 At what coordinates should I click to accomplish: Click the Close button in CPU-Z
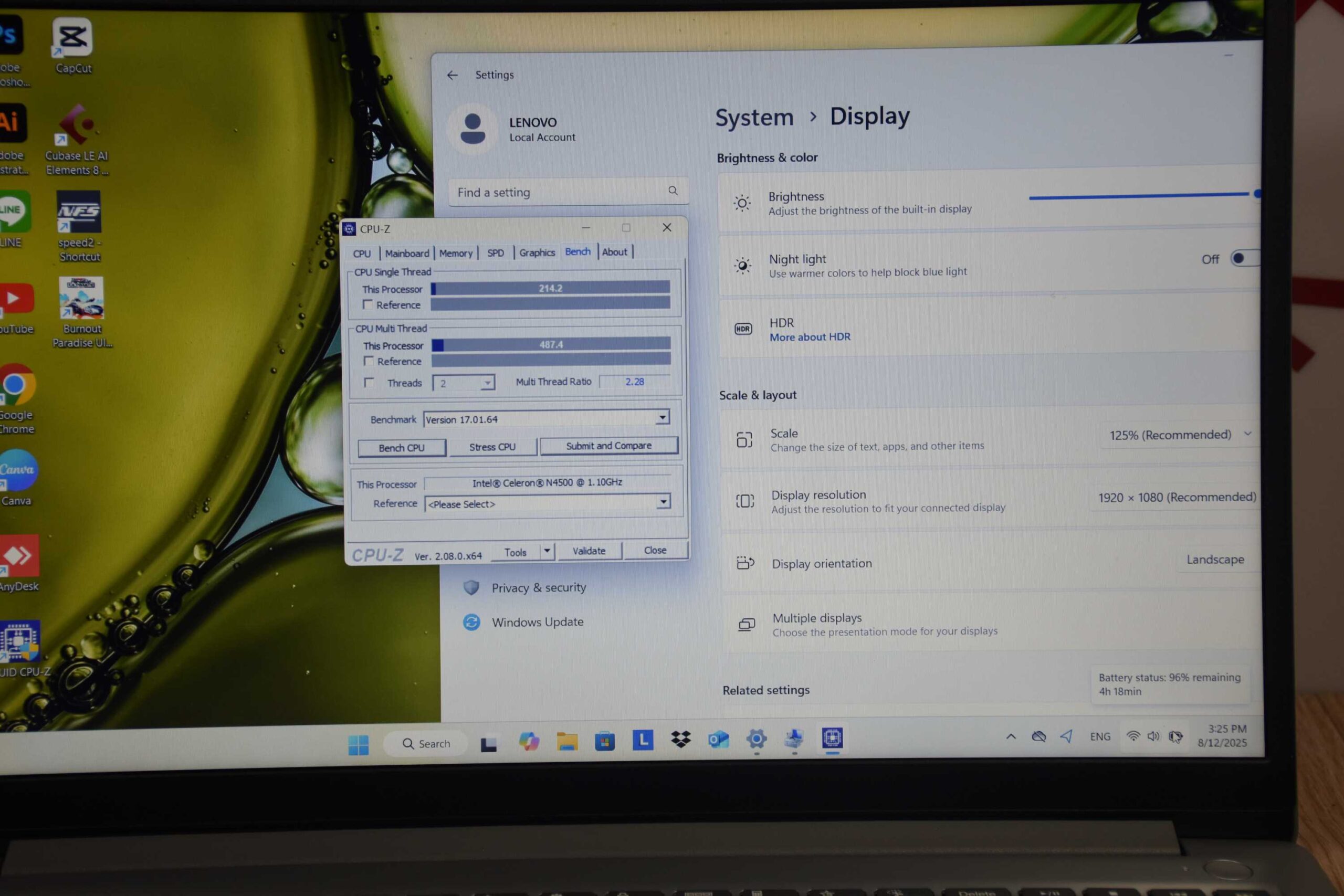[655, 550]
